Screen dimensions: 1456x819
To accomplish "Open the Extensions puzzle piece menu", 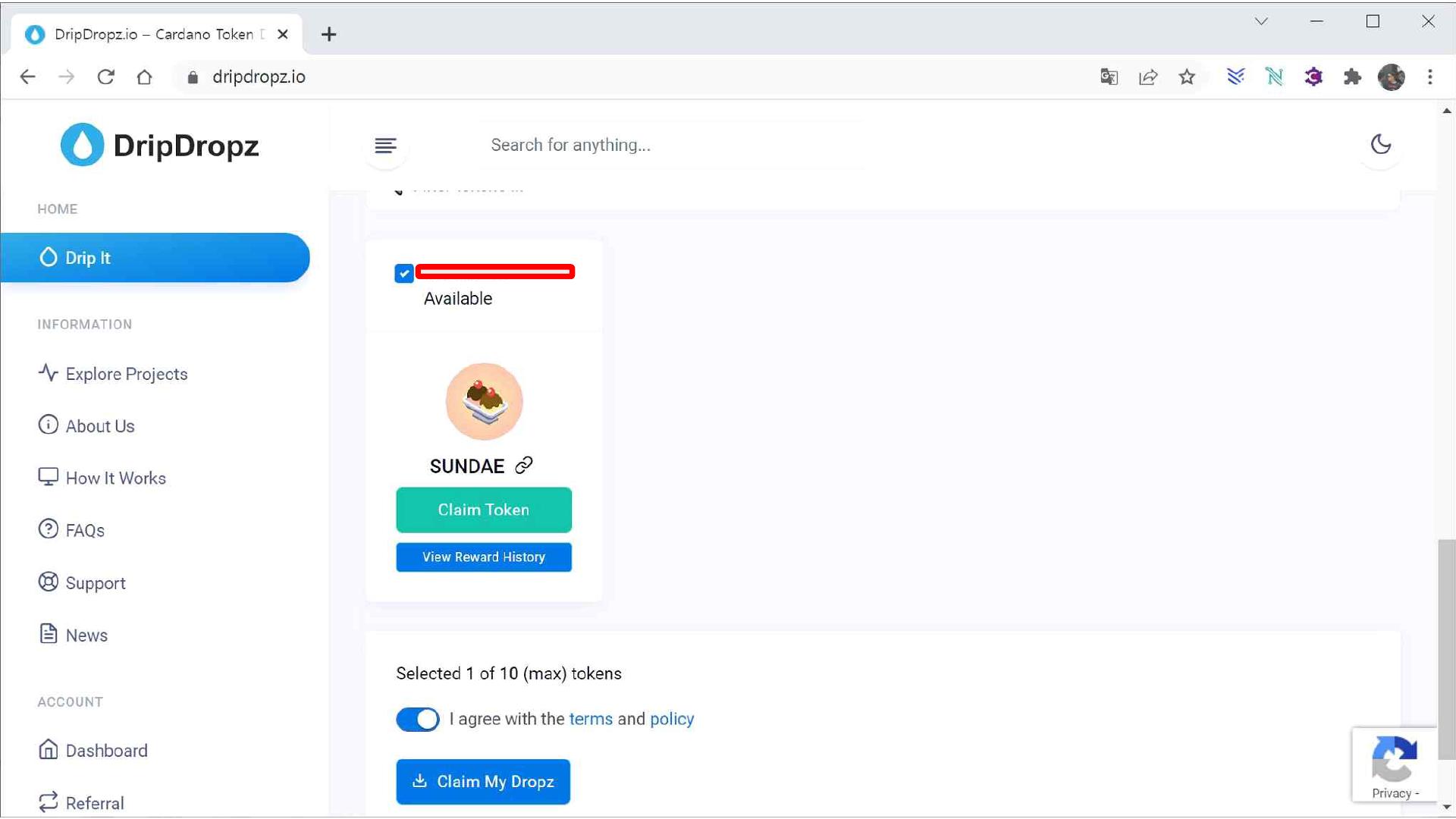I will (1352, 77).
